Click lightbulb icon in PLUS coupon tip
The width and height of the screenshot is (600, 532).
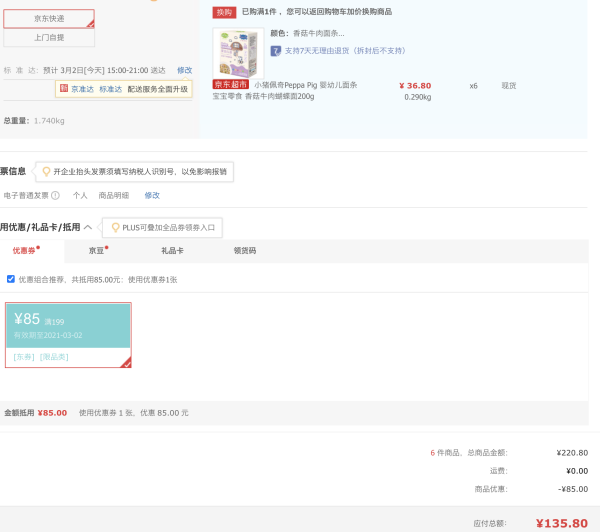tap(115, 228)
